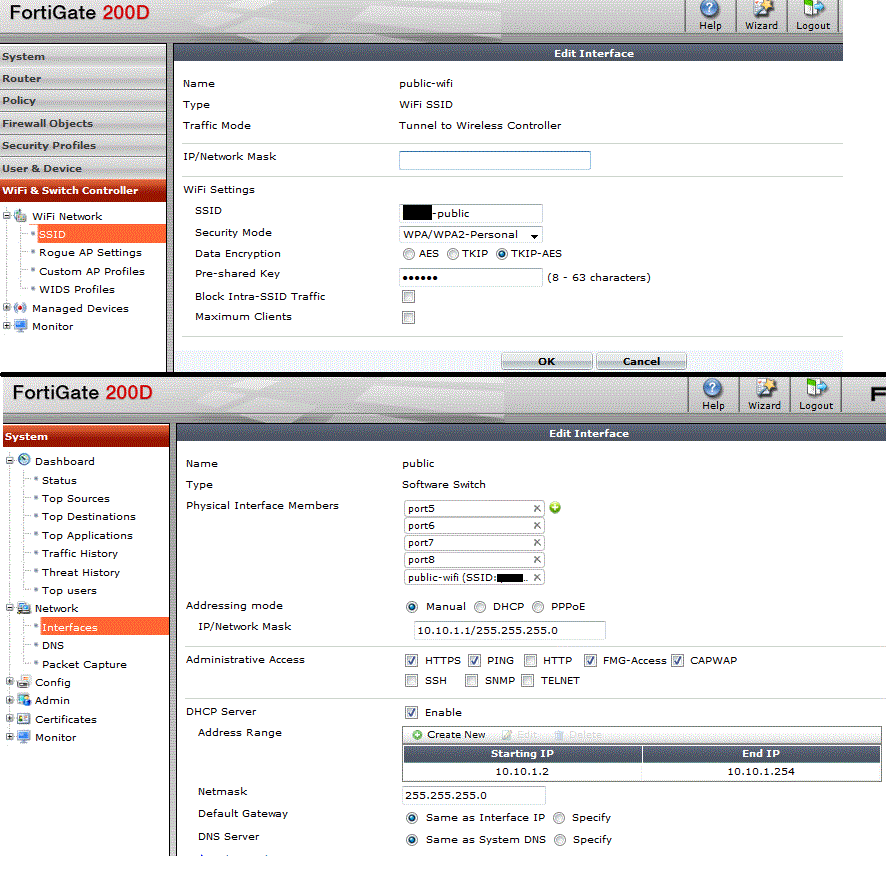
Task: Select Specify for DNS Server
Action: (x=560, y=840)
